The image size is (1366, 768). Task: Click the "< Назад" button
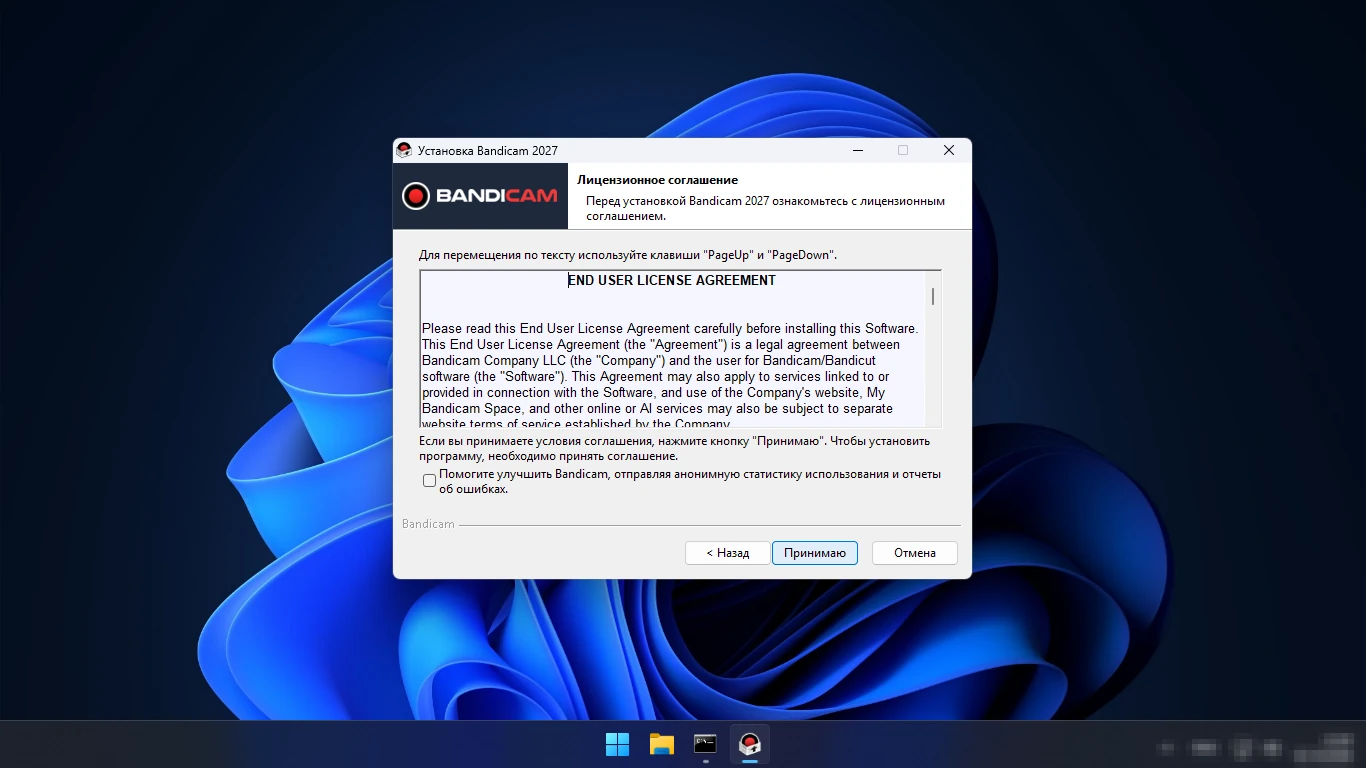(x=728, y=553)
